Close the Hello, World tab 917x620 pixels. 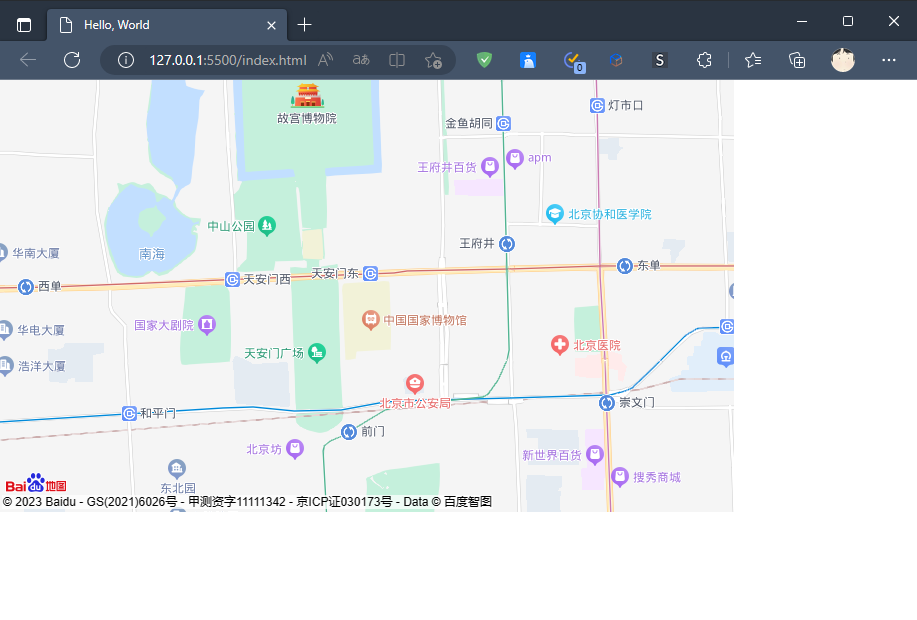tap(271, 25)
